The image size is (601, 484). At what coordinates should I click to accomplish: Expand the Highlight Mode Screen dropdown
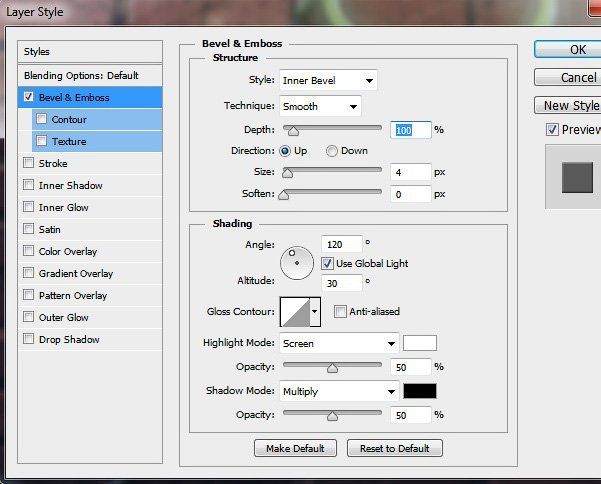tap(340, 343)
